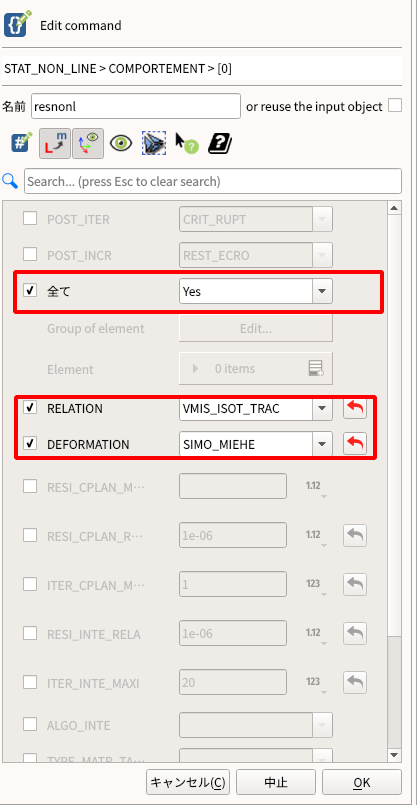
Task: Click the search keyword field
Action: click(x=213, y=181)
